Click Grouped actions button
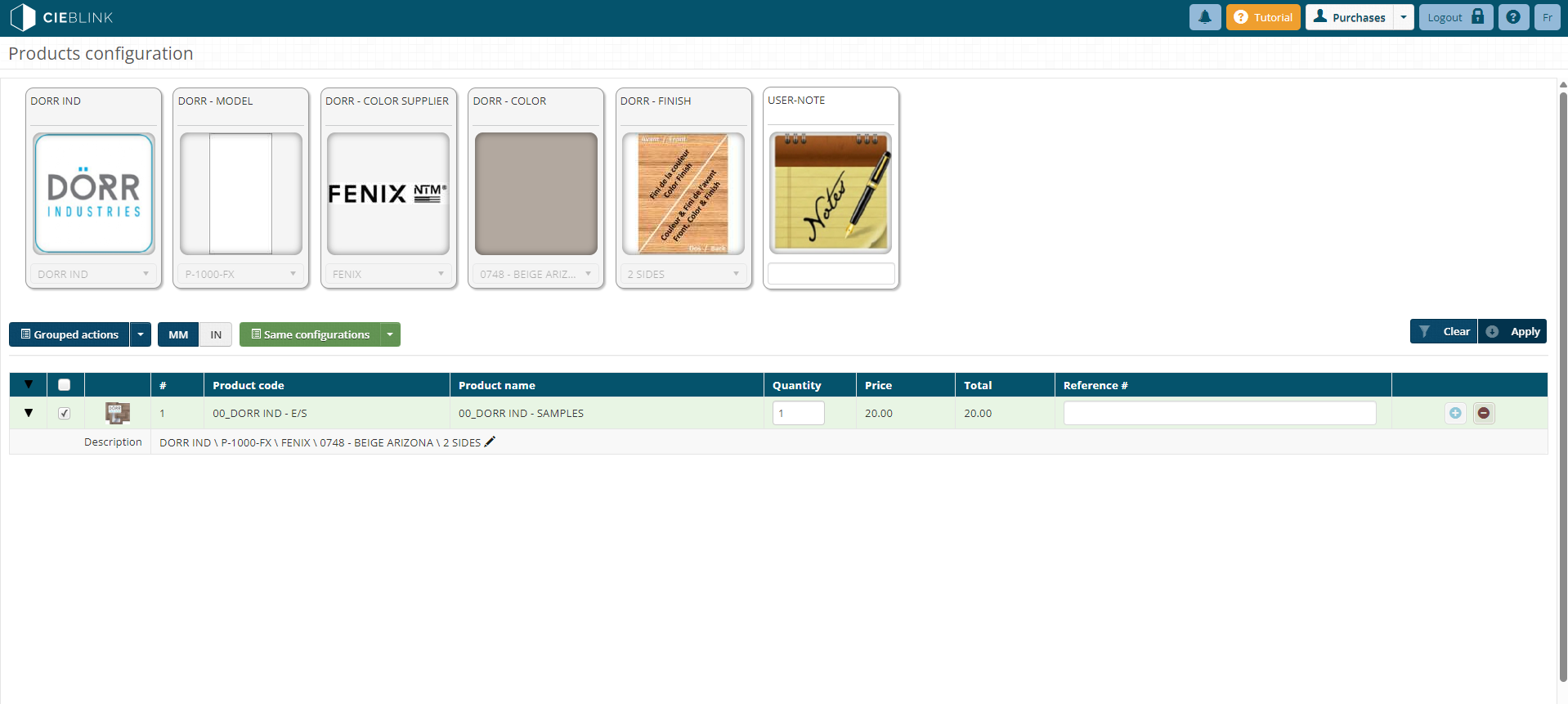This screenshot has width=1568, height=704. (69, 334)
